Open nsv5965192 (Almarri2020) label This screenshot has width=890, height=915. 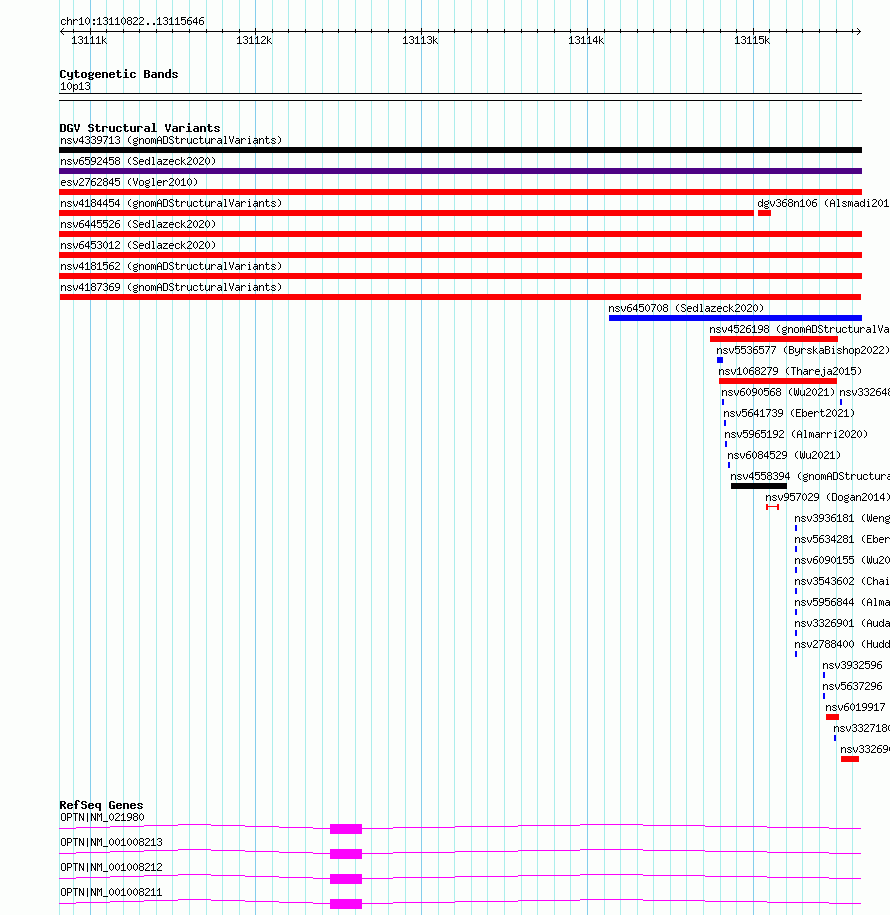tap(796, 434)
